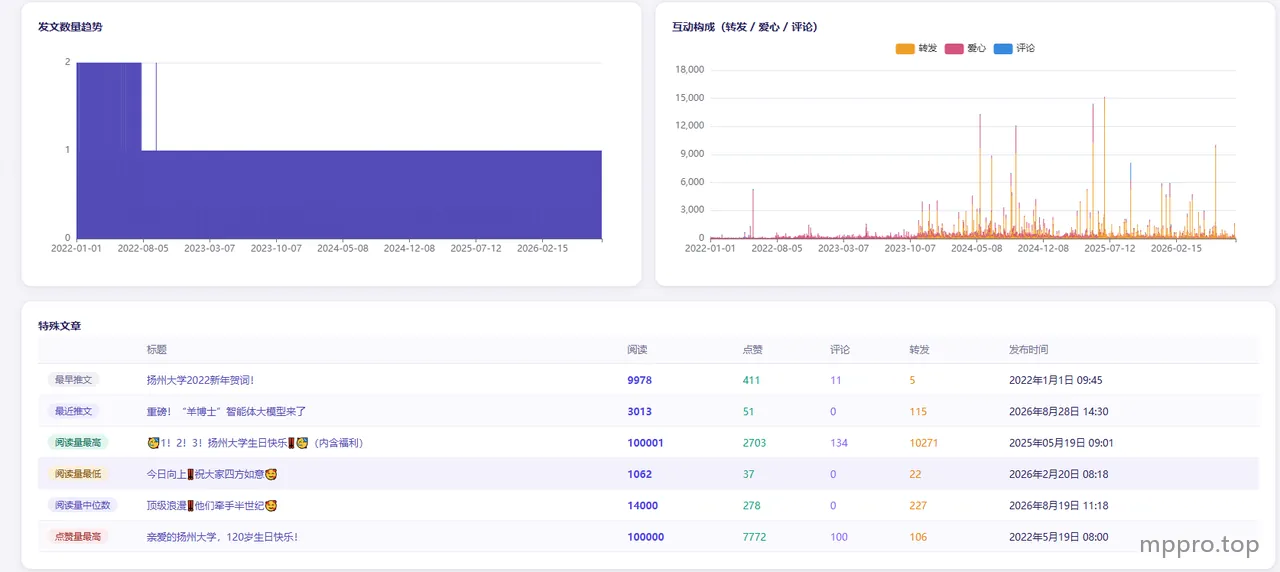This screenshot has height=572, width=1280.
Task: Click read count 3013
Action: (639, 411)
